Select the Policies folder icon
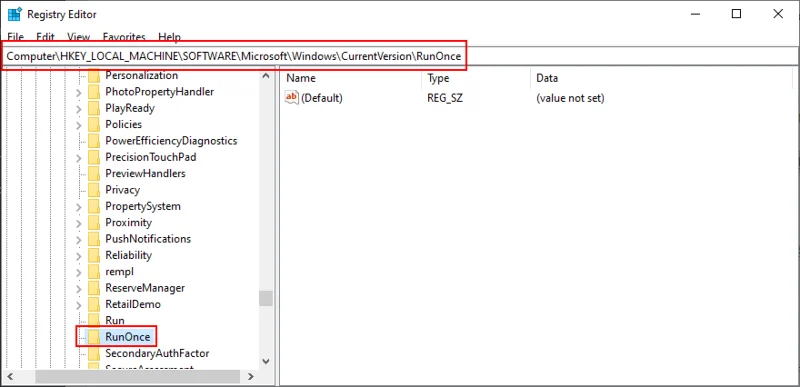The image size is (800, 387). (x=94, y=124)
